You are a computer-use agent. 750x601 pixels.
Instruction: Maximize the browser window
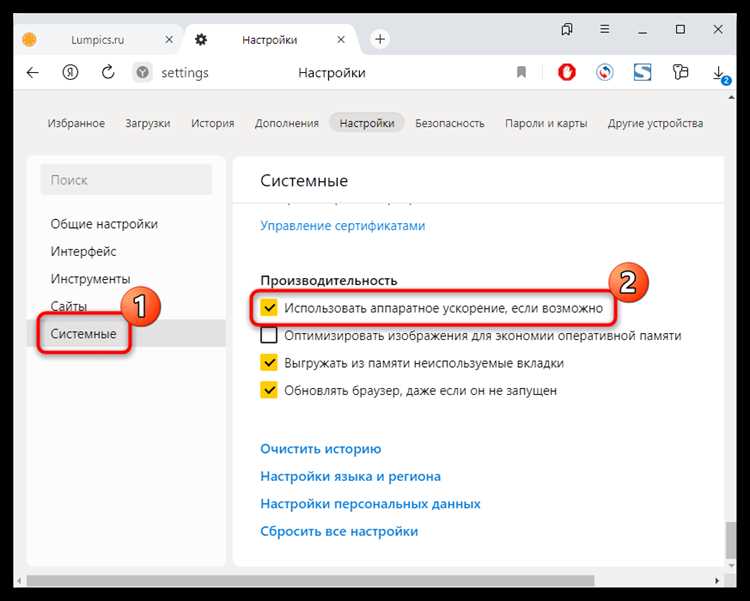680,29
